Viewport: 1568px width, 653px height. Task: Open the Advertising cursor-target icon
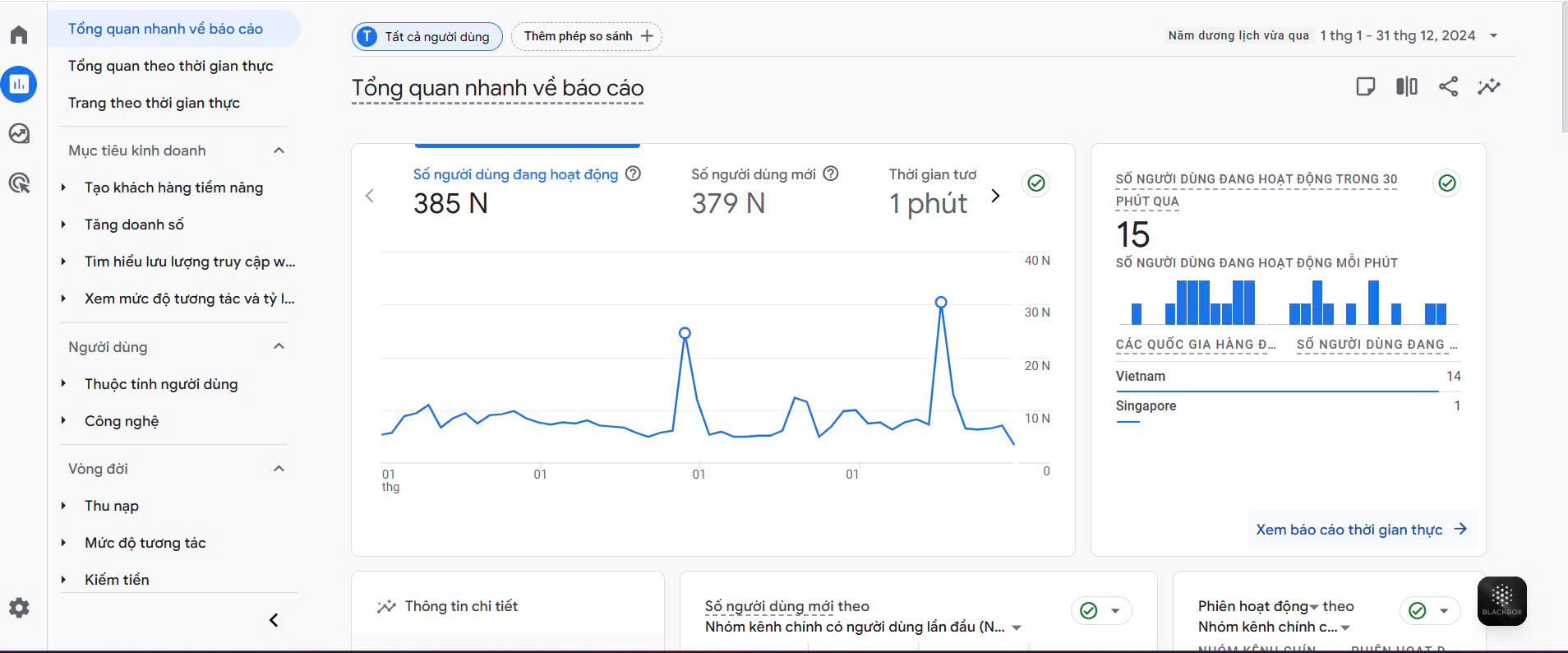[19, 183]
